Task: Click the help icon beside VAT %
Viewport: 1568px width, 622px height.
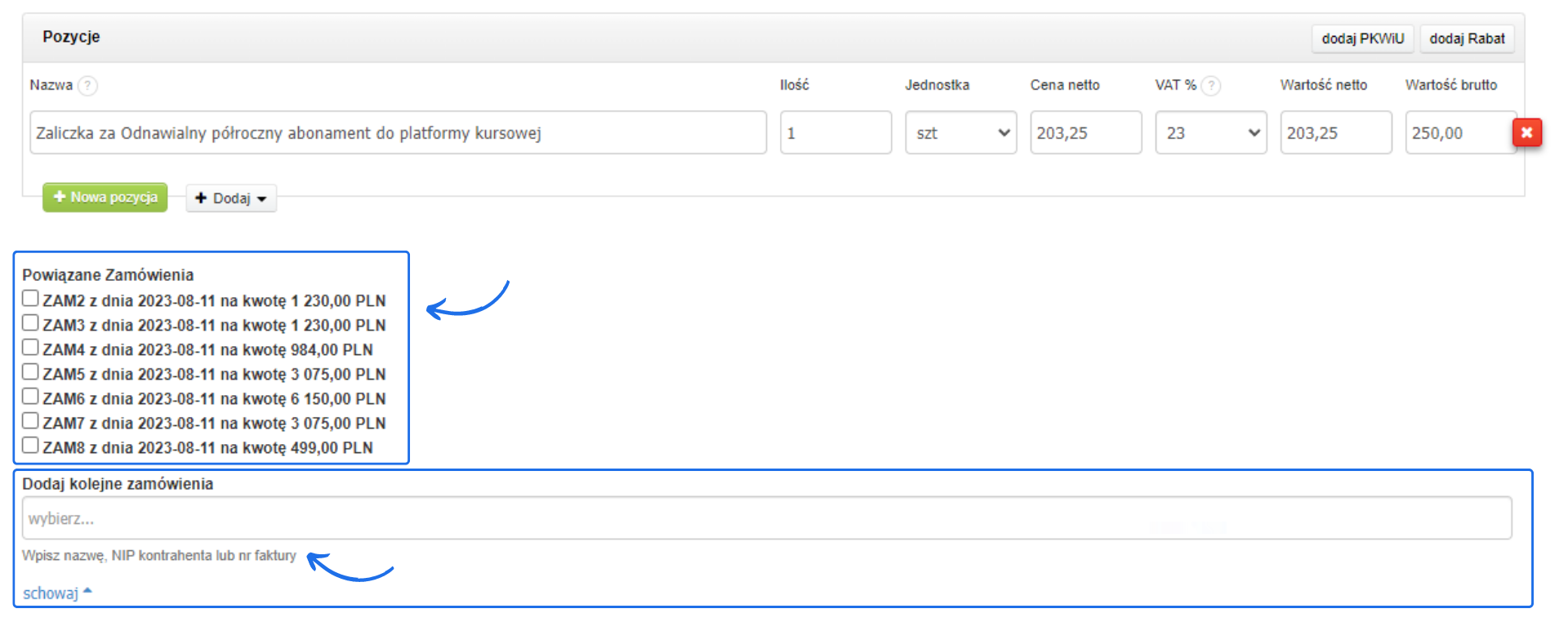Action: pyautogui.click(x=1211, y=86)
